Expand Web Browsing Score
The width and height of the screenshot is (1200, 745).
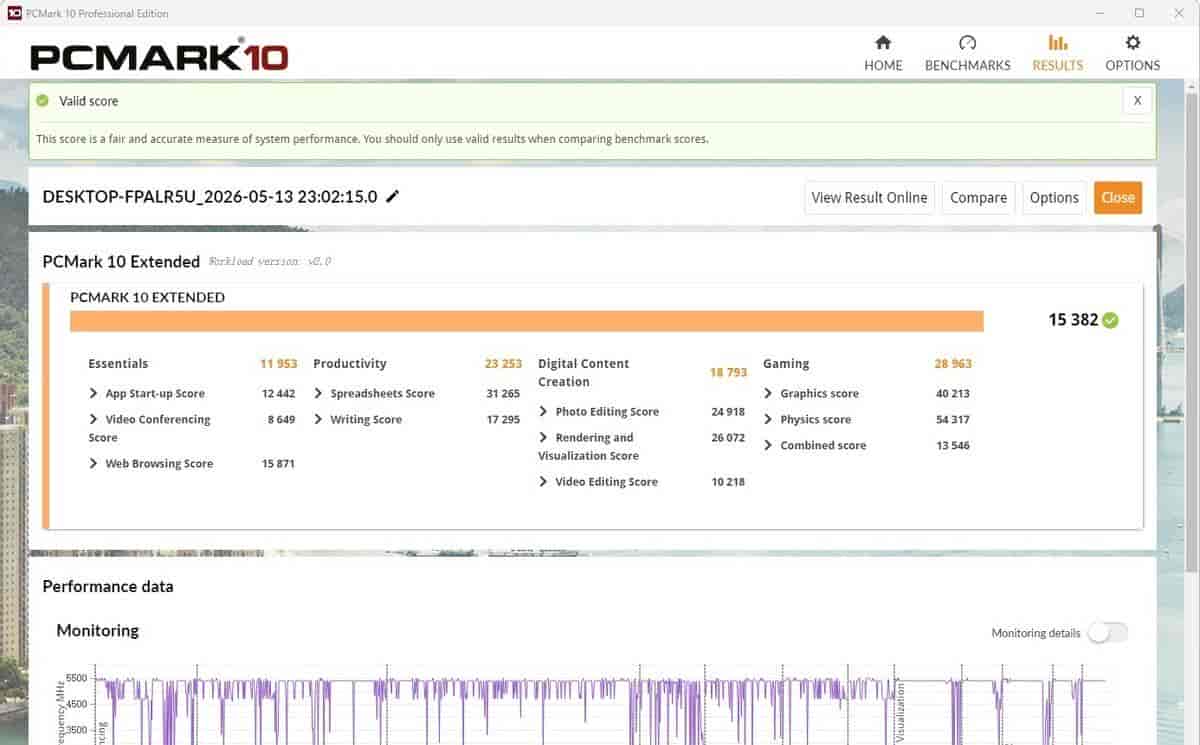[94, 464]
